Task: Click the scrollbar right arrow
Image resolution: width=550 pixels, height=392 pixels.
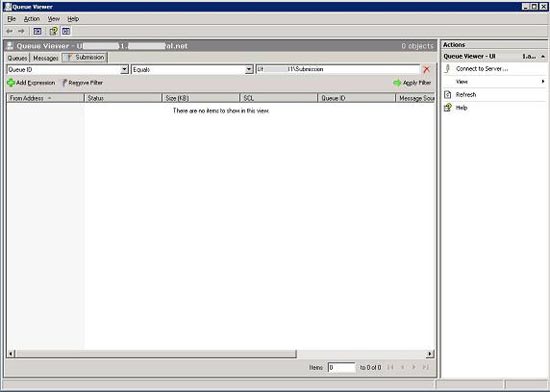Action: point(430,354)
